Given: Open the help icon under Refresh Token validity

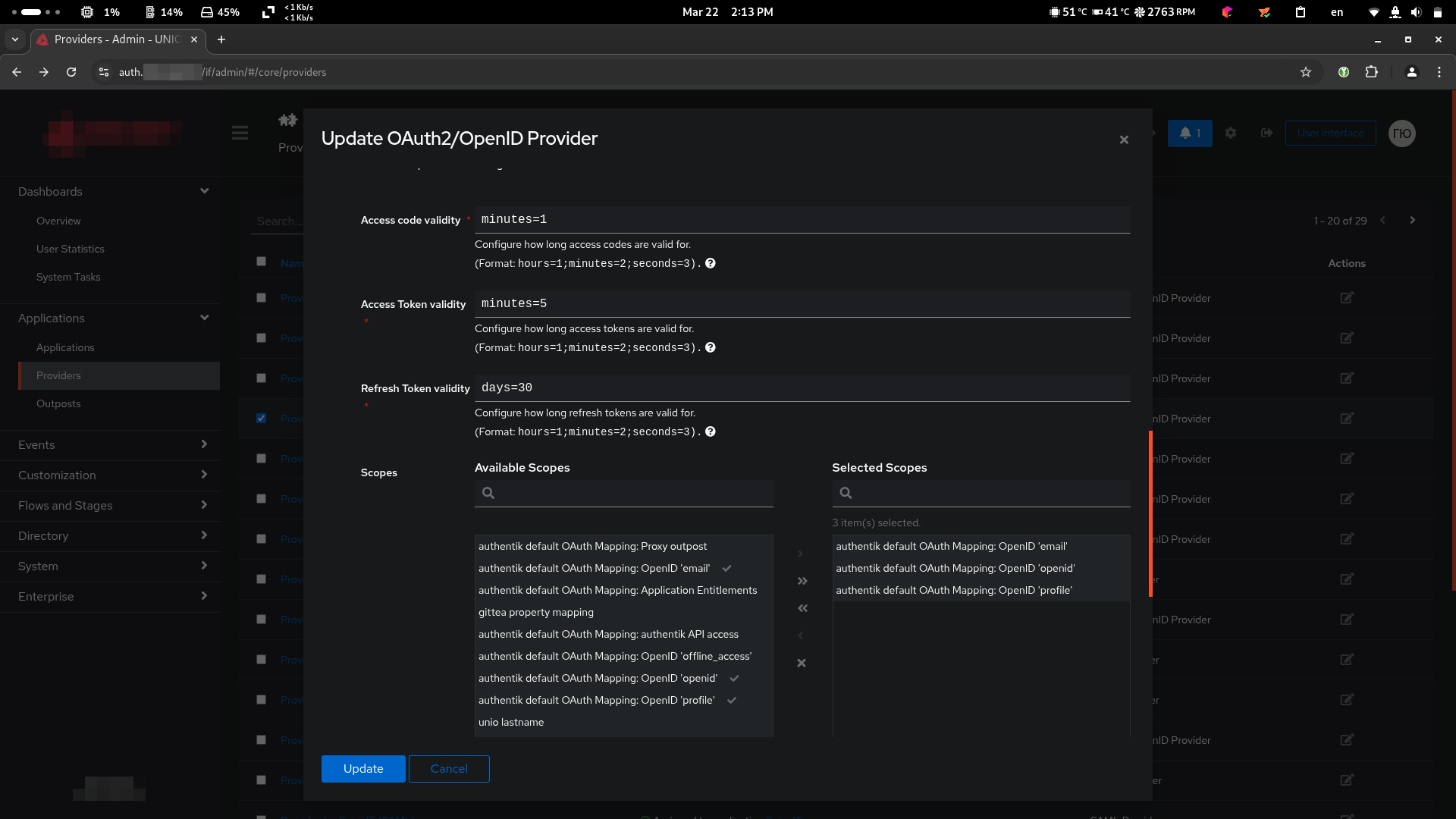Looking at the screenshot, I should 710,431.
